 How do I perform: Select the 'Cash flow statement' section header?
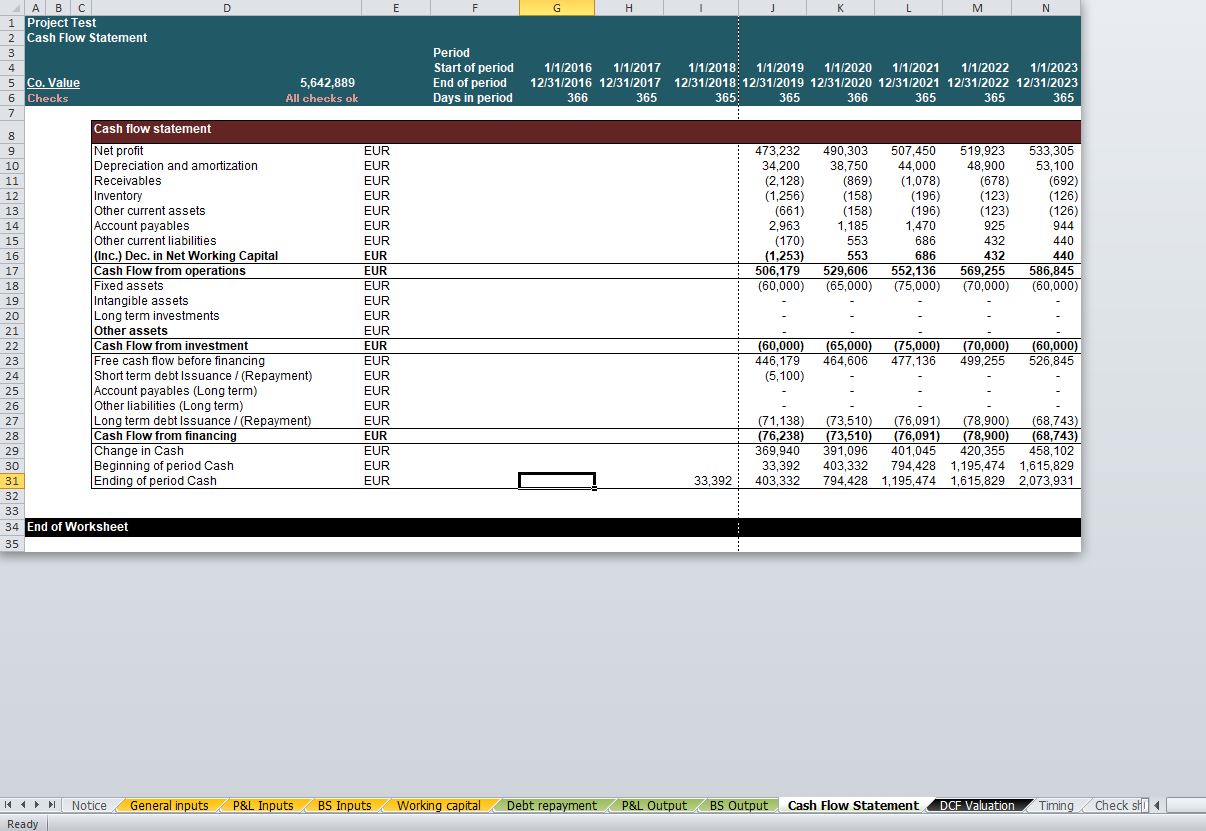(x=152, y=129)
